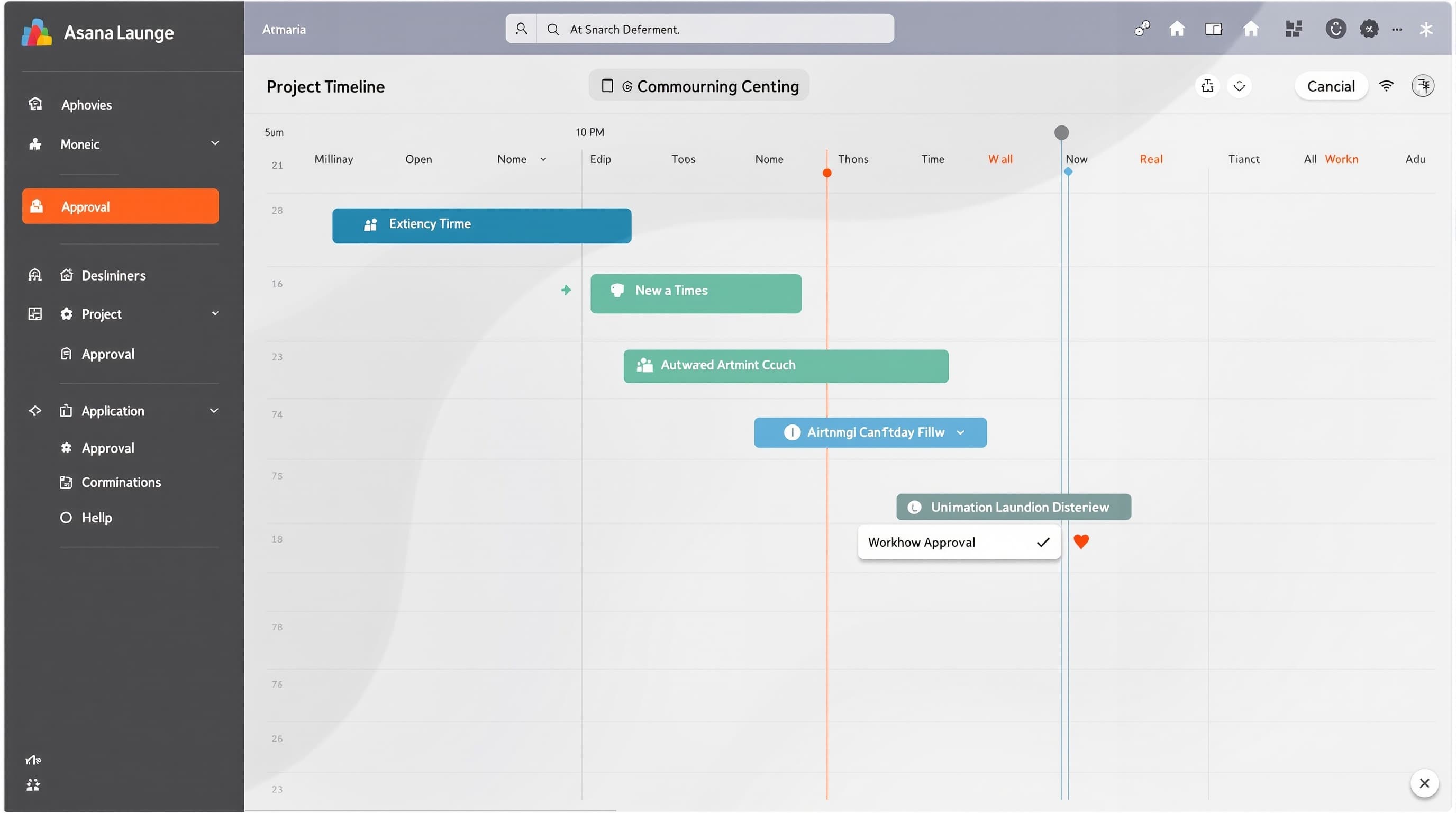
Task: Click the user search icon in search bar
Action: tap(521, 29)
